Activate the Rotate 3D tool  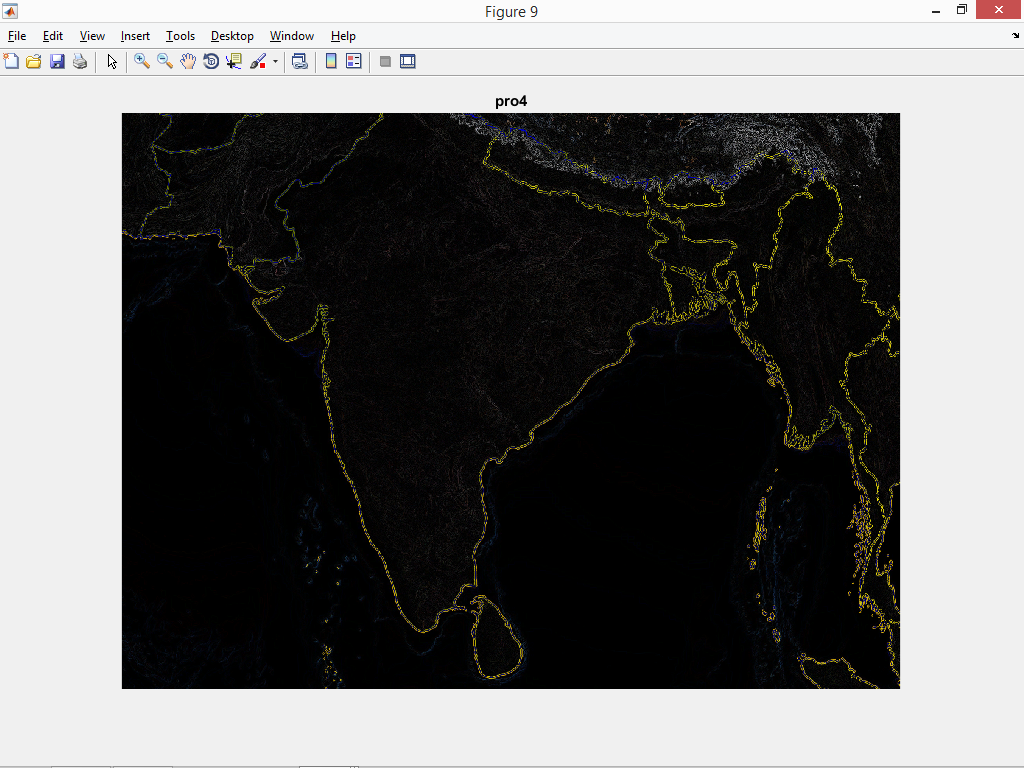click(x=211, y=61)
